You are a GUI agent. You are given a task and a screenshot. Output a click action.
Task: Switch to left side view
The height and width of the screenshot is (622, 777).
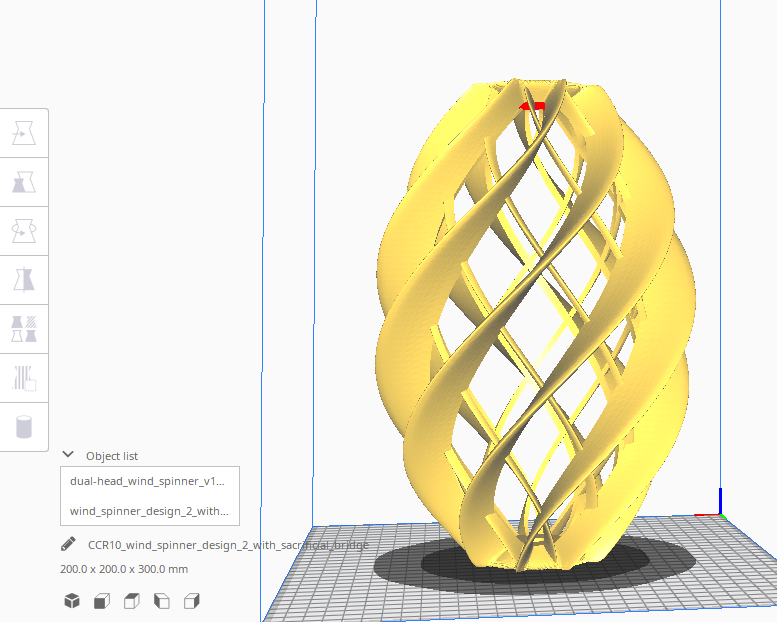162,601
